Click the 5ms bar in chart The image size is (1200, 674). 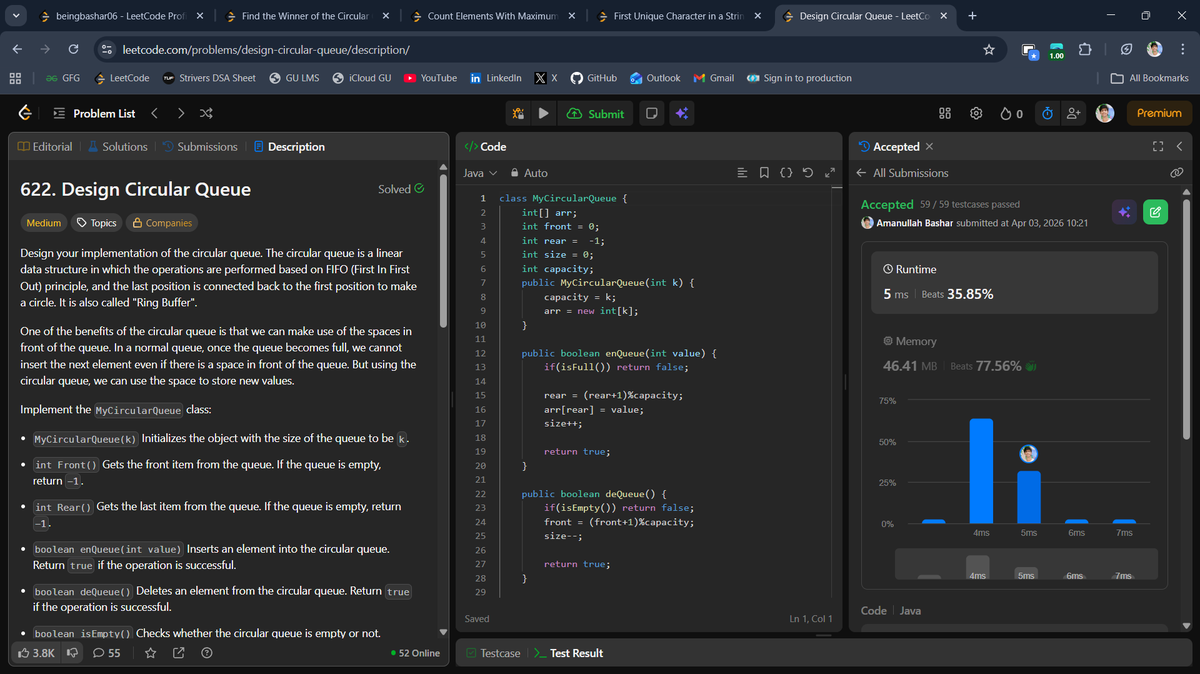pyautogui.click(x=1029, y=497)
